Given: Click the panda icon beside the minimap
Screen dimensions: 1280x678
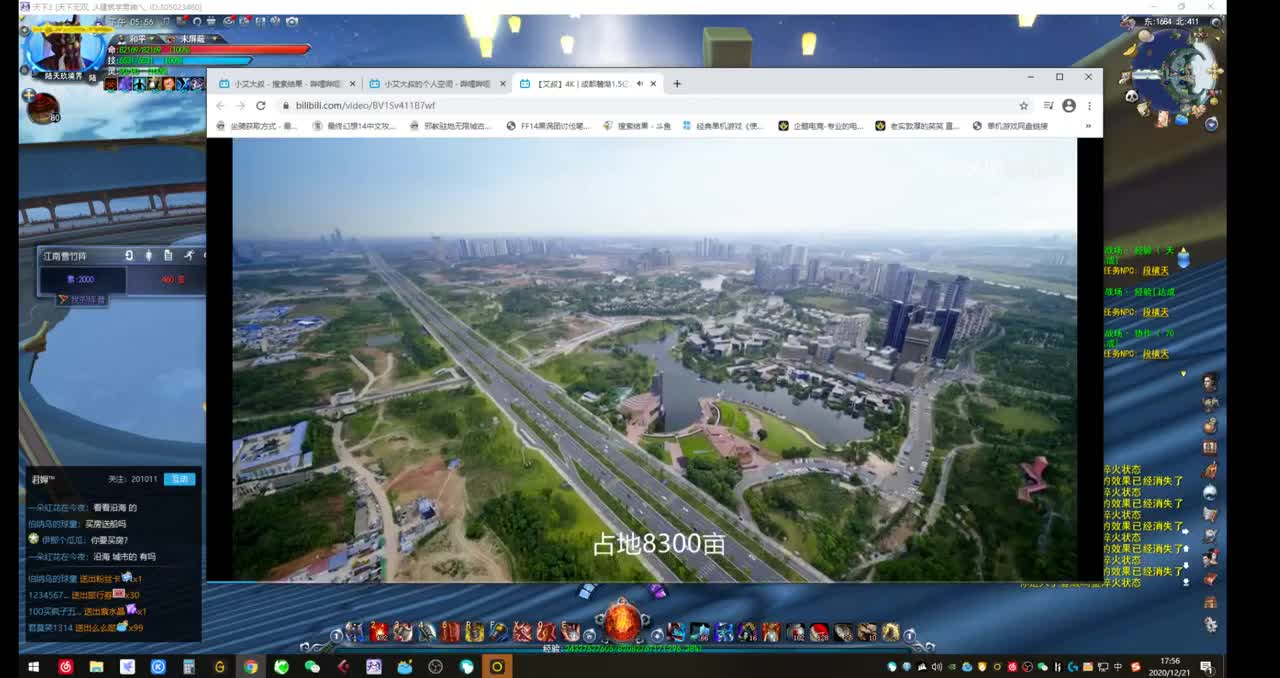Looking at the screenshot, I should click(1131, 96).
